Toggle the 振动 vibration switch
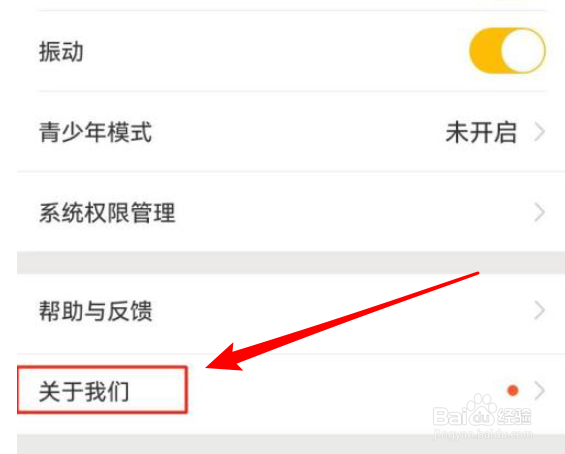 click(507, 51)
